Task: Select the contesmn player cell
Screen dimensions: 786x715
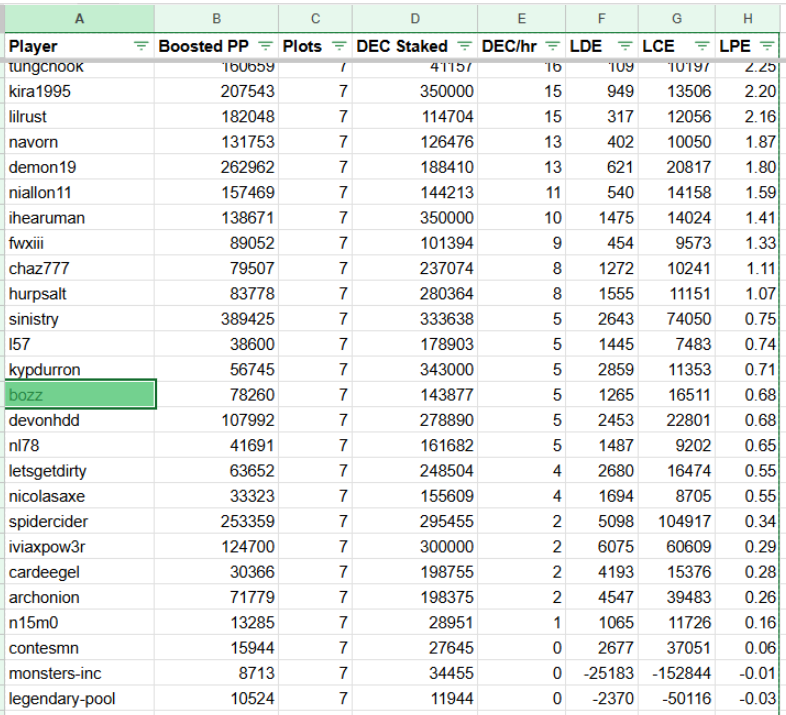Action: tap(79, 648)
